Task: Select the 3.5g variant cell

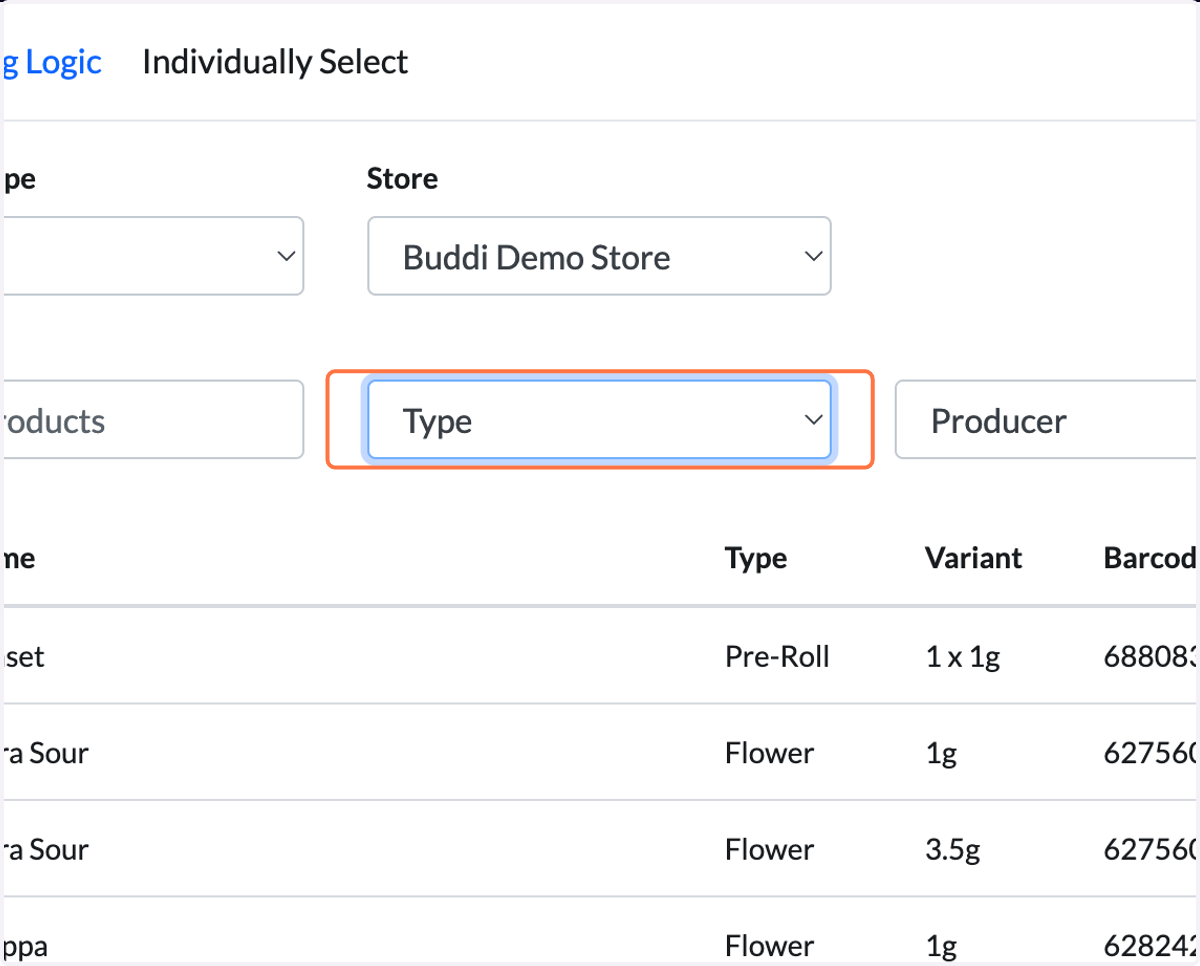Action: pos(952,849)
